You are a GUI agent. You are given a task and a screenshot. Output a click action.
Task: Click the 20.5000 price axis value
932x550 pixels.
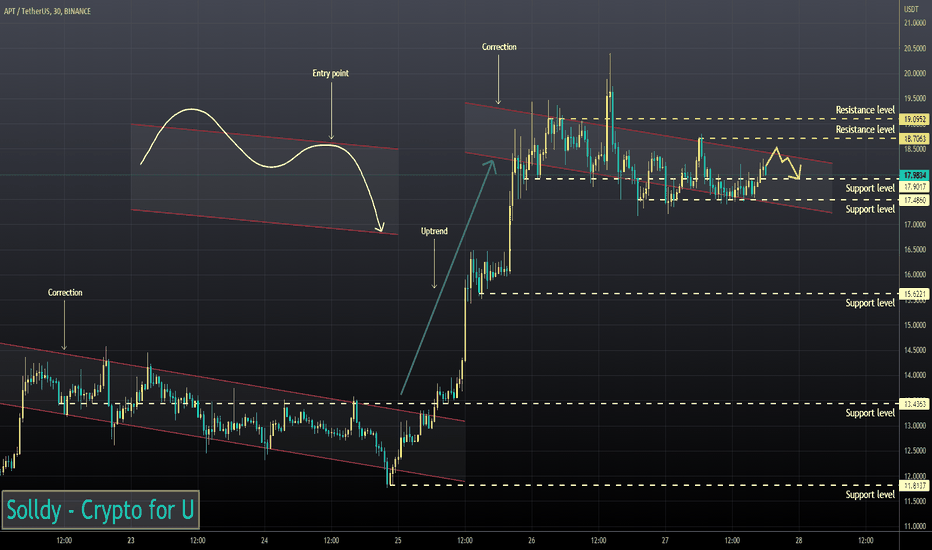[915, 48]
